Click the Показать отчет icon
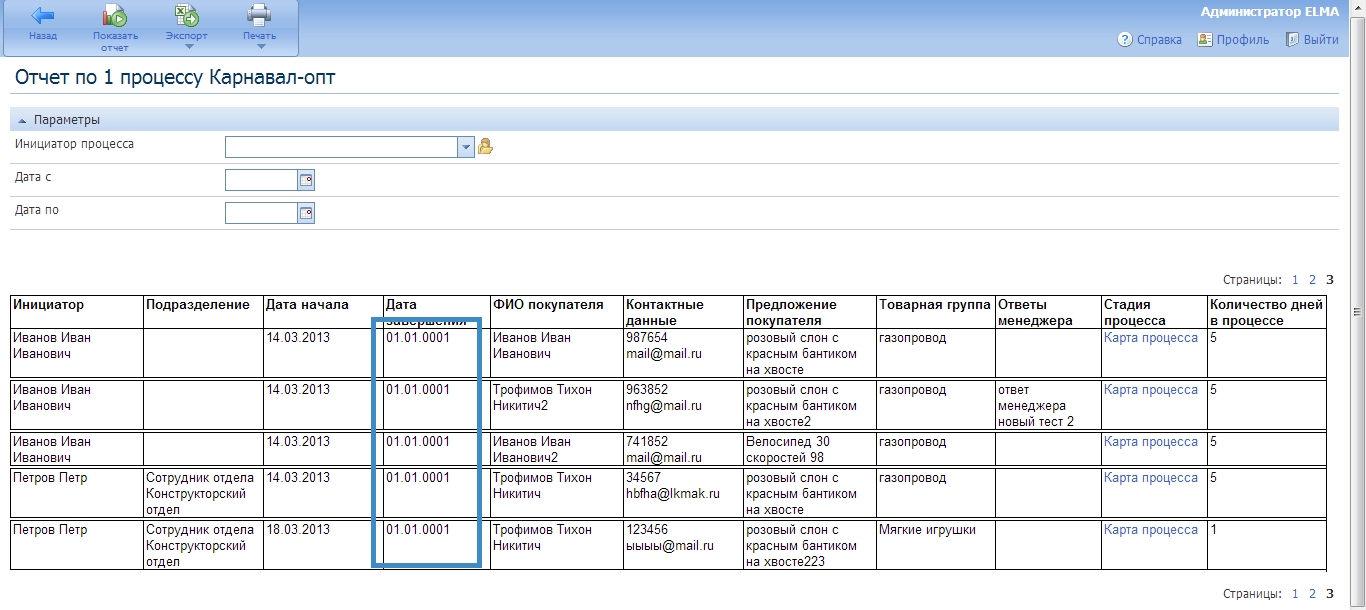This screenshot has width=1366, height=610. click(x=115, y=16)
